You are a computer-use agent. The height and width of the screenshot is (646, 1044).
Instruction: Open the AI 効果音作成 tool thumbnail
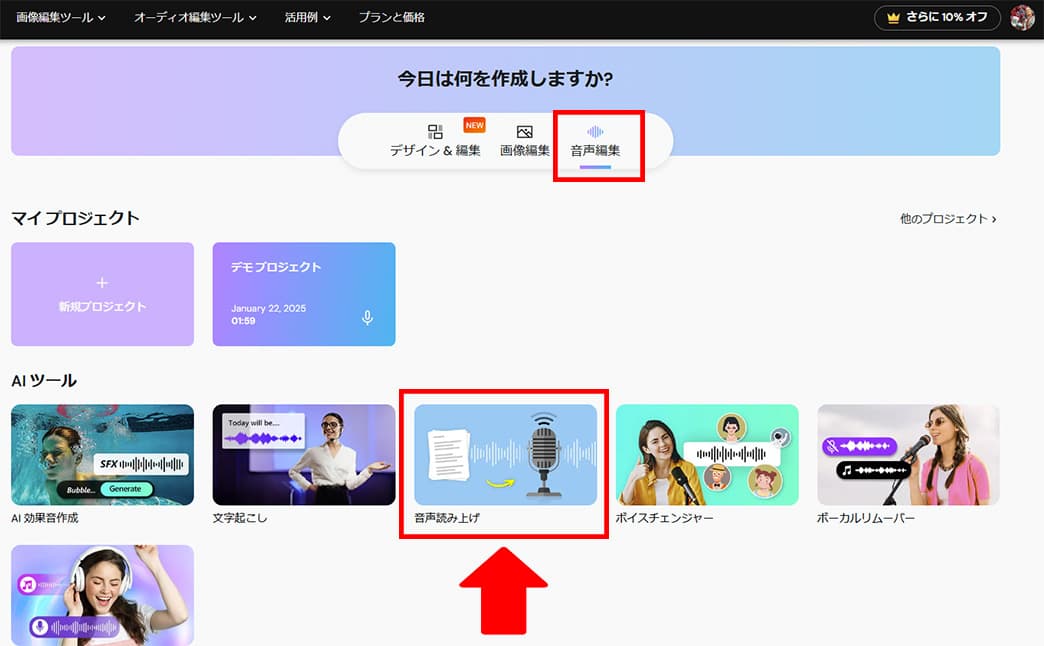[x=102, y=455]
